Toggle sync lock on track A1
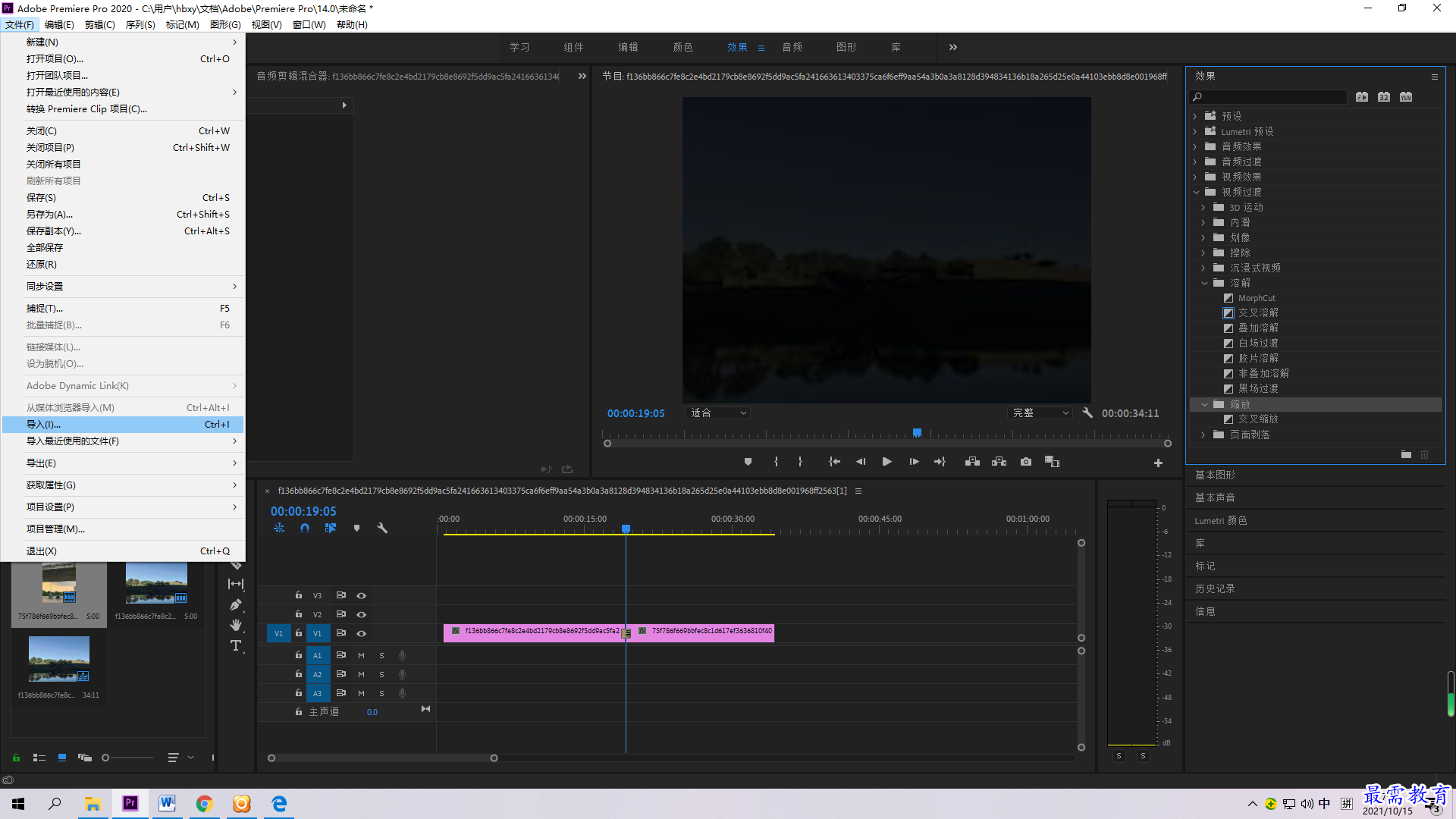 click(341, 655)
